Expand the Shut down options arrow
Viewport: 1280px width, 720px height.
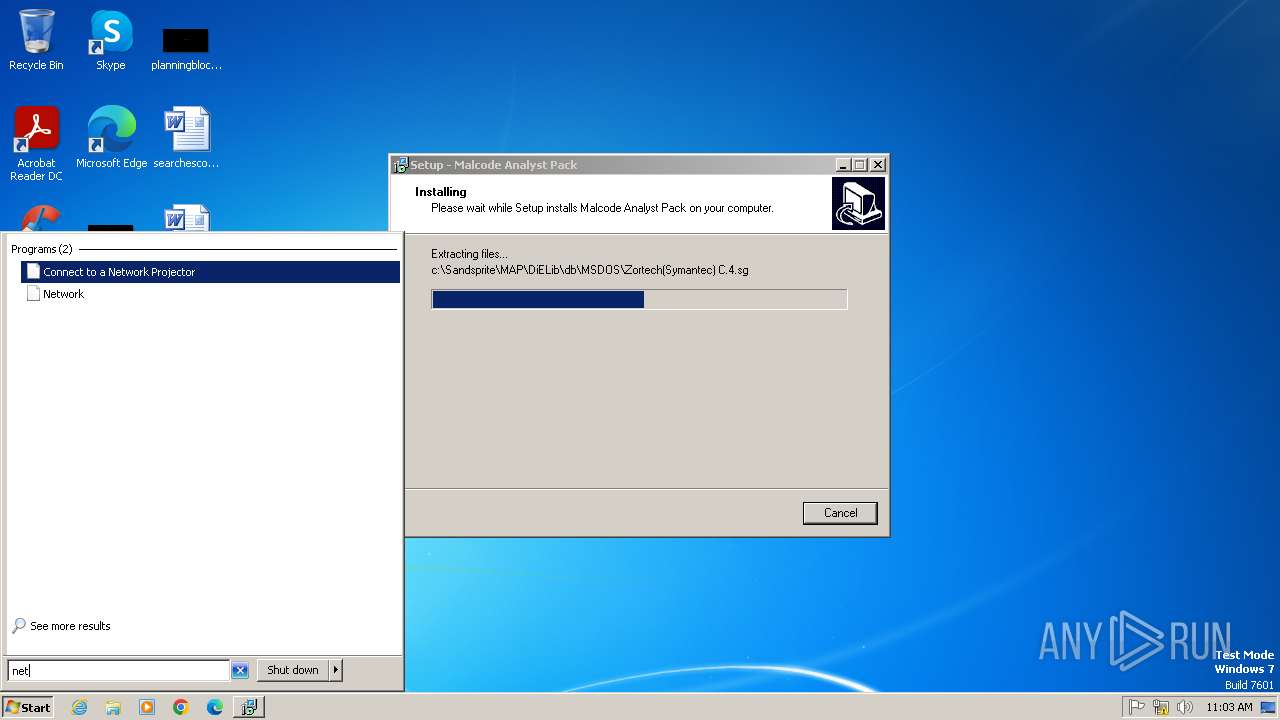[x=336, y=670]
